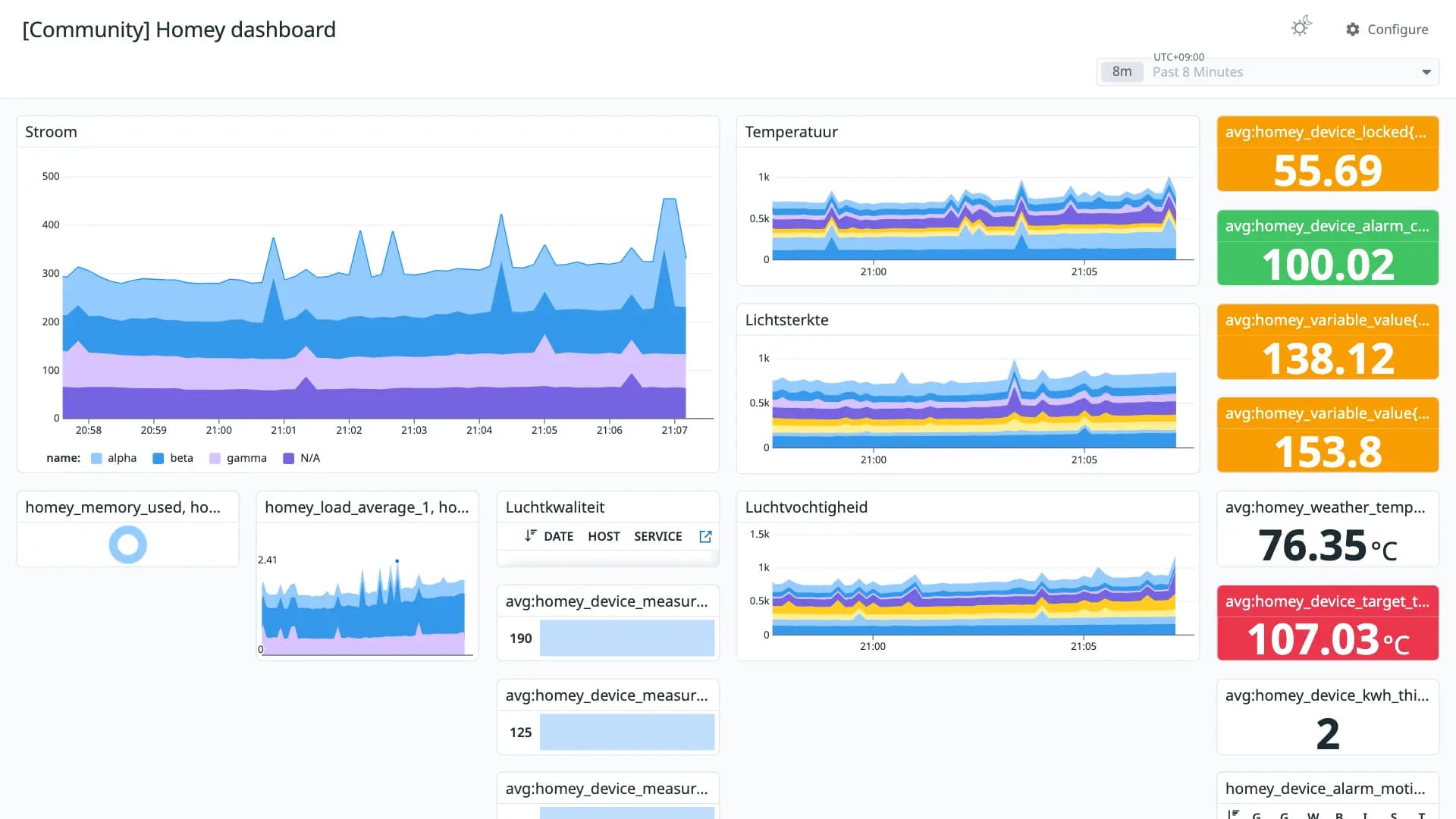This screenshot has height=819, width=1456.
Task: Click the sort icon beside DATE column
Action: [x=530, y=535]
